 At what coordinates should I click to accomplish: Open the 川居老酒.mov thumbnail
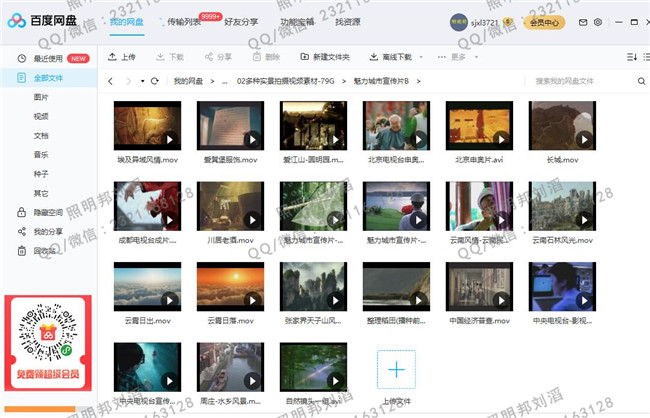(230, 206)
